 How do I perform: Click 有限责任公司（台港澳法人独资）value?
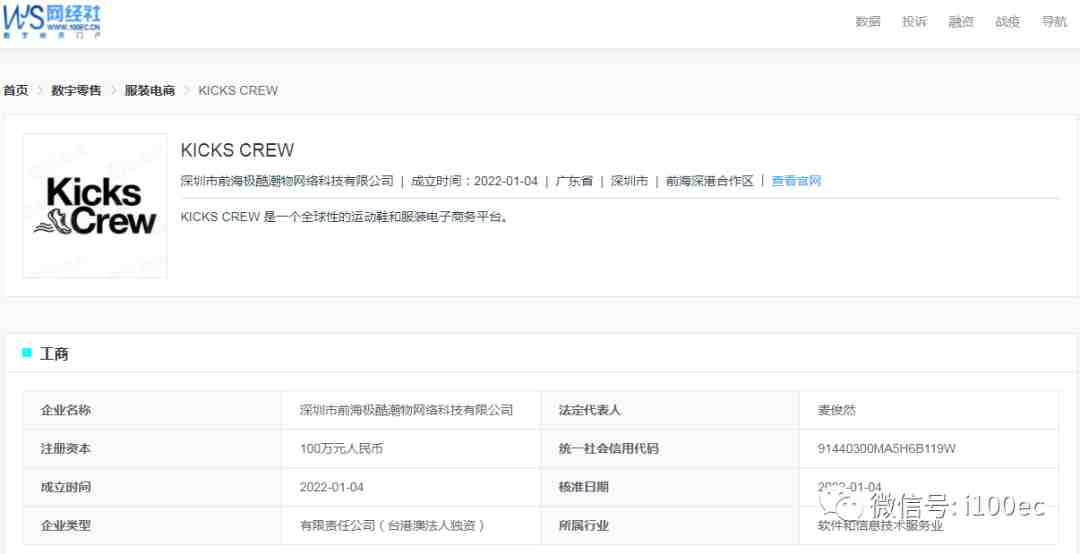pyautogui.click(x=393, y=526)
